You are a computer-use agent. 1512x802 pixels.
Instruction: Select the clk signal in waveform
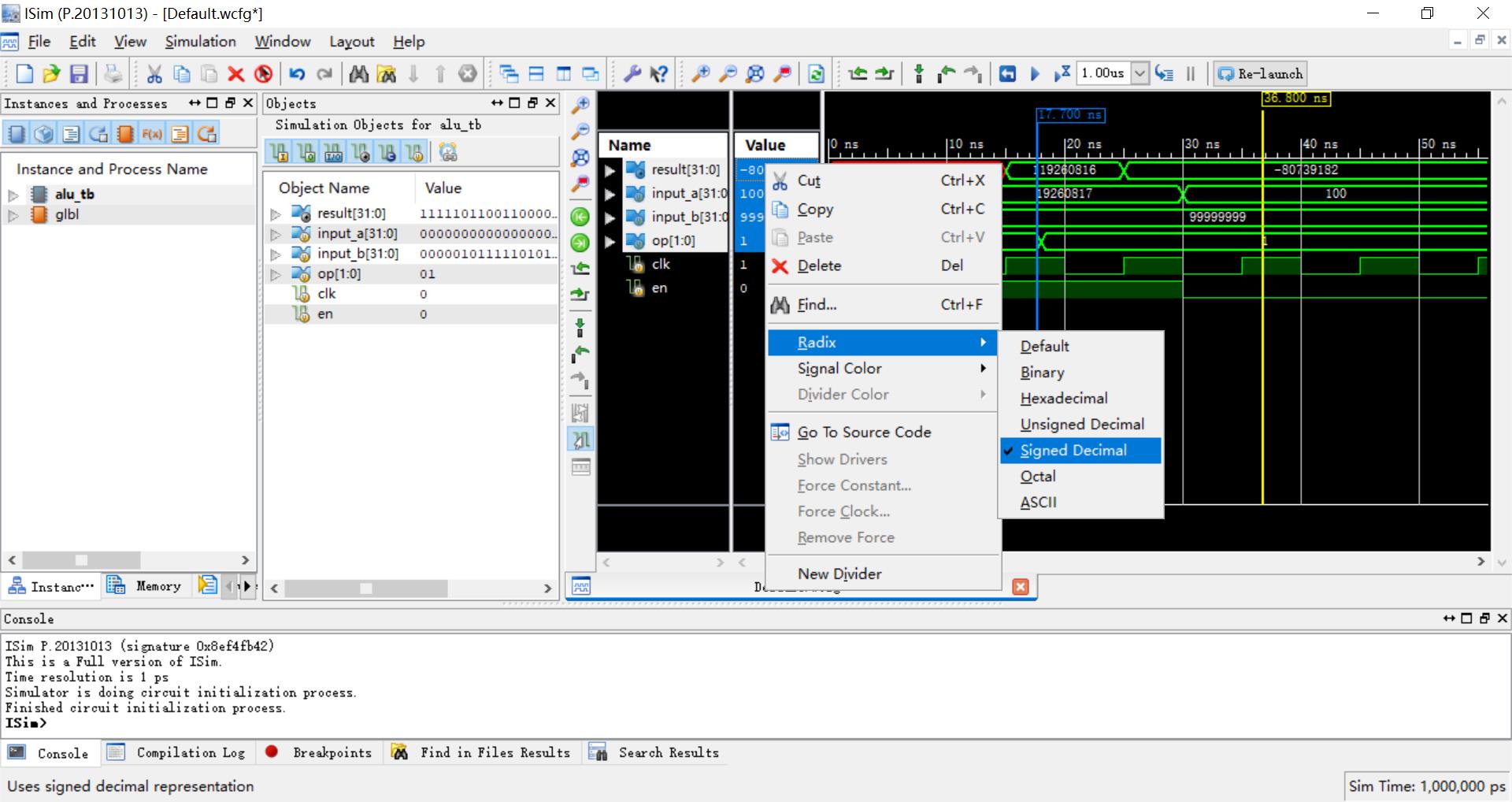click(661, 265)
